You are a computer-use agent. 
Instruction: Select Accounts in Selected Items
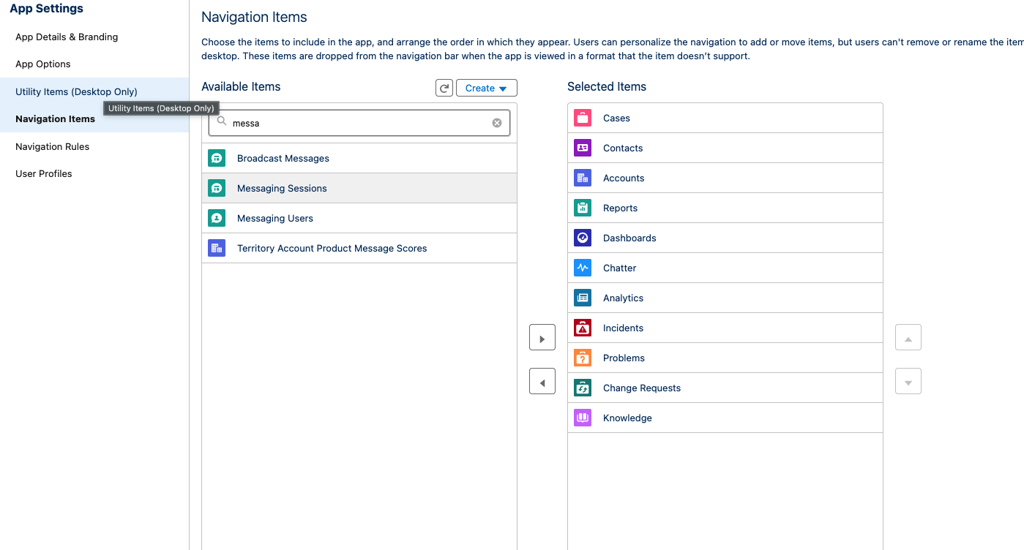pos(725,178)
